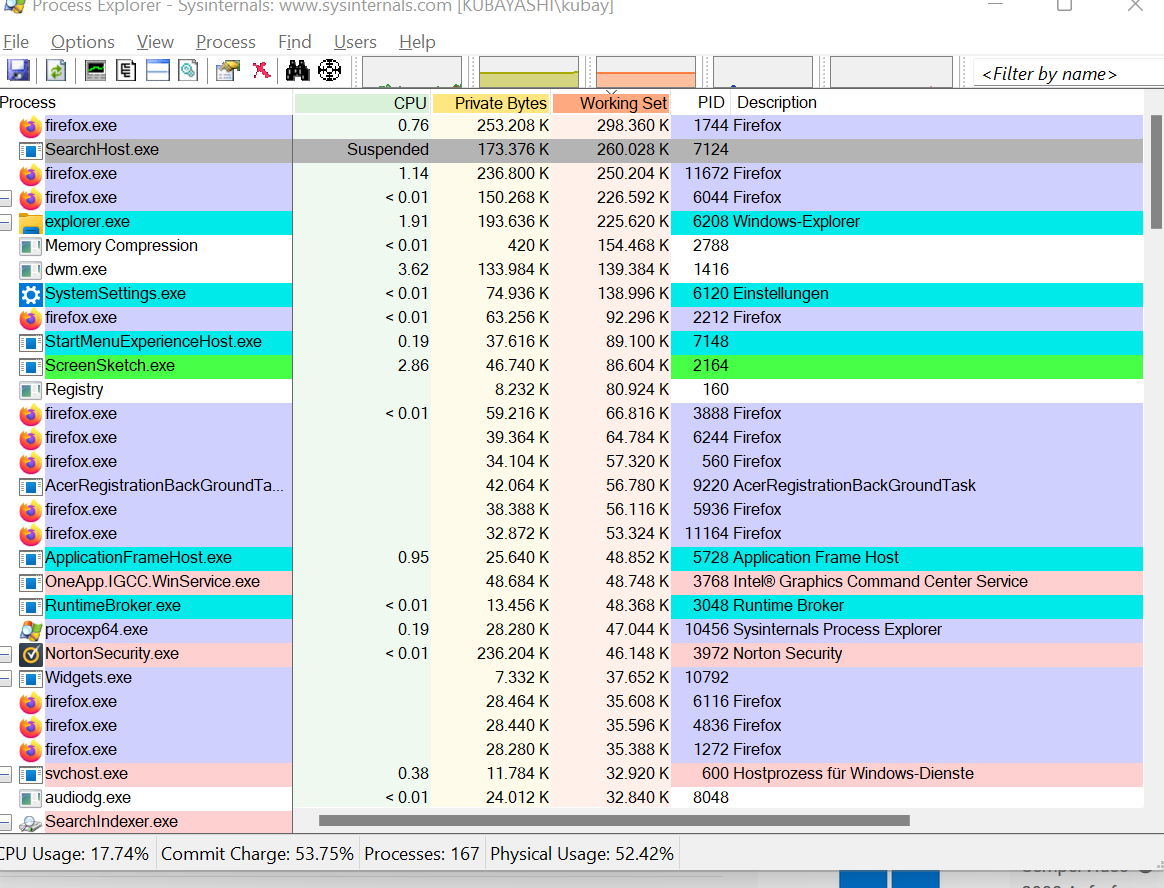Click the orange physical memory mini graph
Image resolution: width=1164 pixels, height=888 pixels.
coord(646,73)
